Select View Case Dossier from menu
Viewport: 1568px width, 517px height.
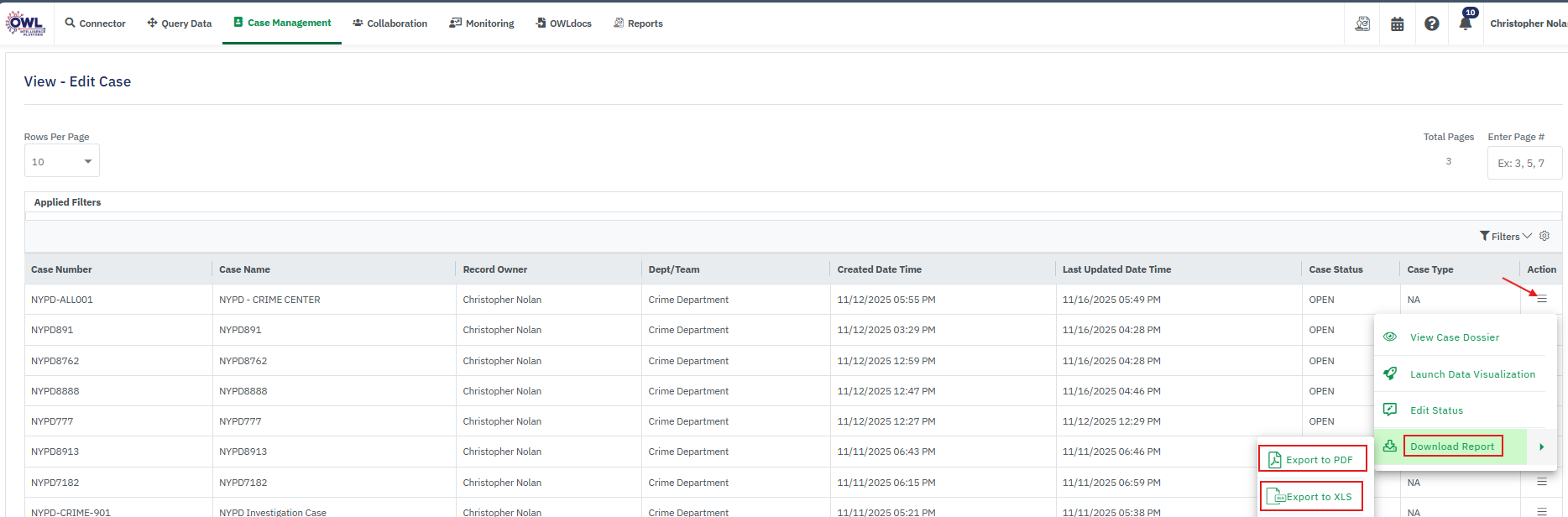pyautogui.click(x=1454, y=337)
